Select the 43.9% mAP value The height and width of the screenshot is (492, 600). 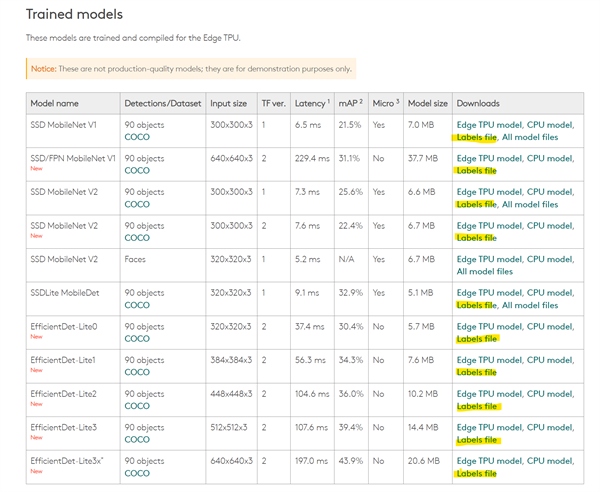click(x=351, y=461)
